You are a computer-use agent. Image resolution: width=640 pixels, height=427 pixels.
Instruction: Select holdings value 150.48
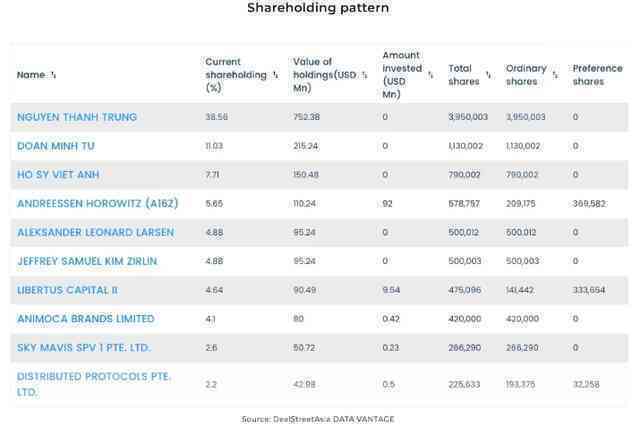coord(306,175)
